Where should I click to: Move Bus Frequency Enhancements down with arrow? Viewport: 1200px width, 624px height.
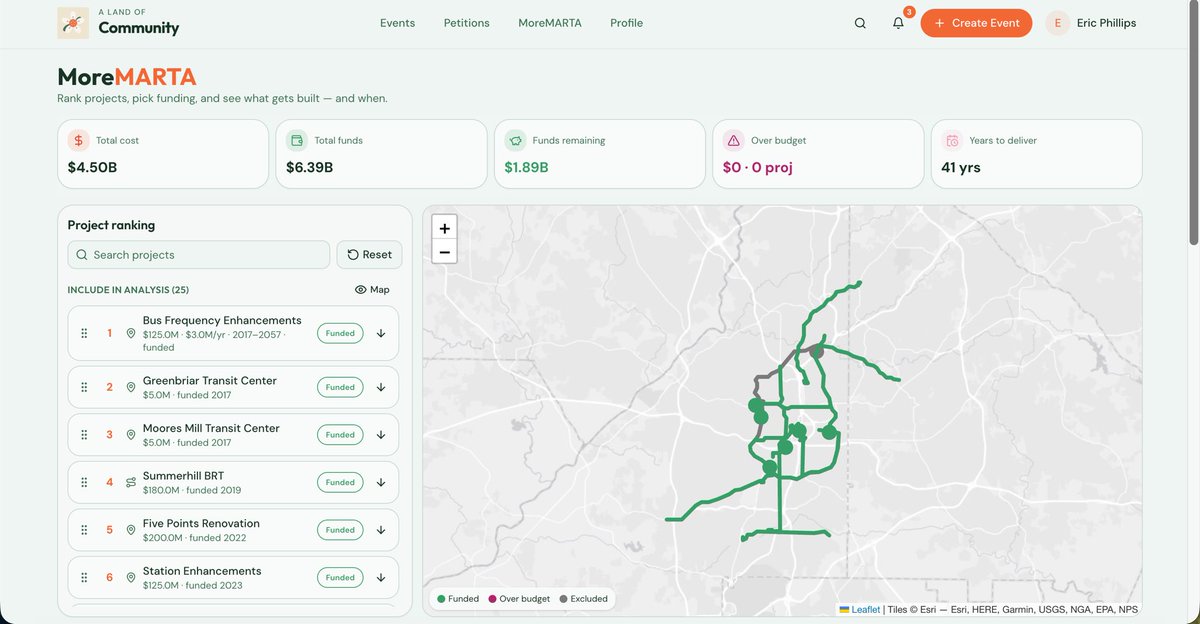pyautogui.click(x=381, y=333)
